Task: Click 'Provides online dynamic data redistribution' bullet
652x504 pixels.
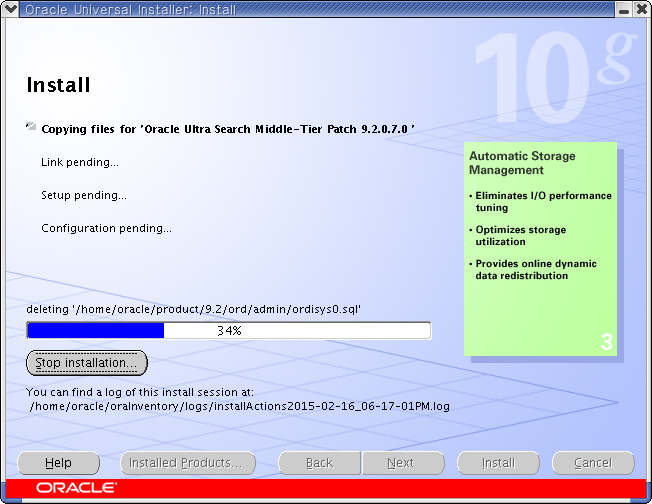Action: pyautogui.click(x=533, y=269)
